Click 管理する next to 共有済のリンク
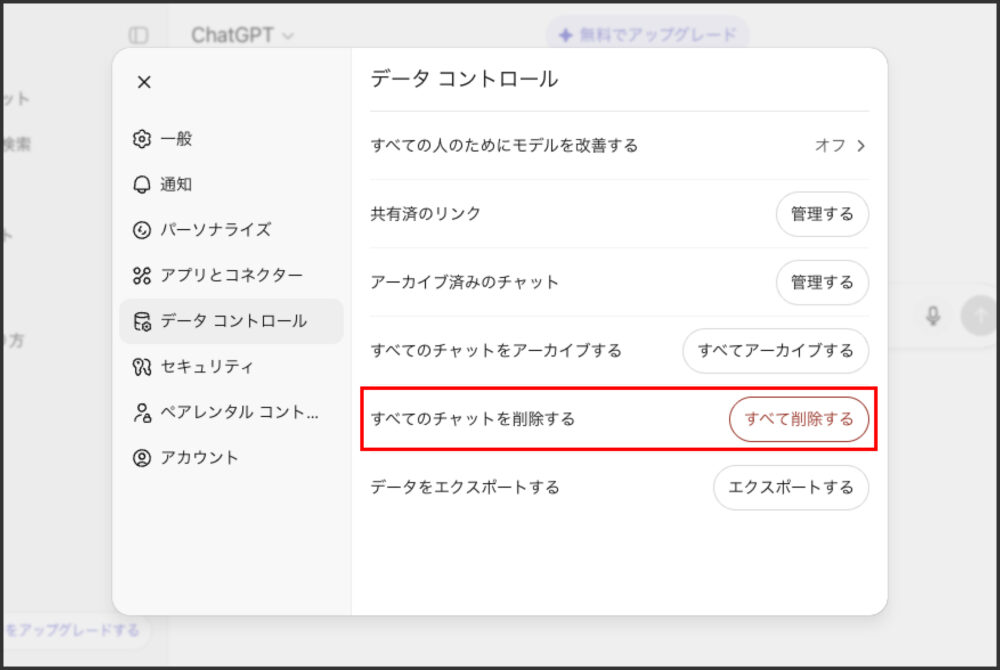The height and width of the screenshot is (670, 1000). tap(822, 214)
